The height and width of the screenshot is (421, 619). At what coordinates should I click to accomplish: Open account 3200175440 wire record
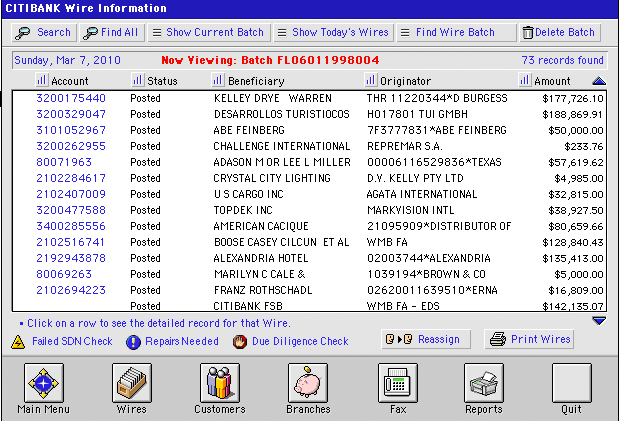point(71,98)
